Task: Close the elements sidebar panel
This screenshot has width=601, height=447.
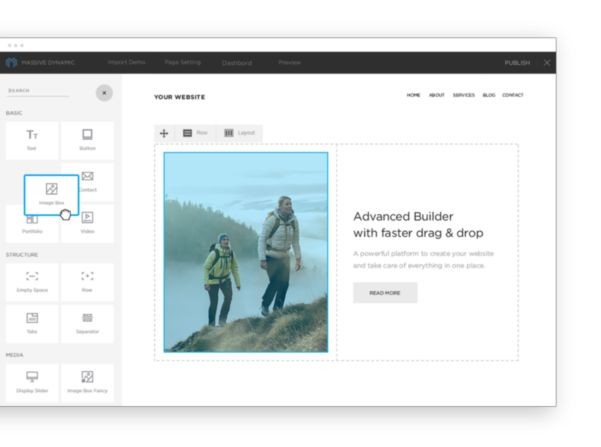Action: (x=104, y=92)
